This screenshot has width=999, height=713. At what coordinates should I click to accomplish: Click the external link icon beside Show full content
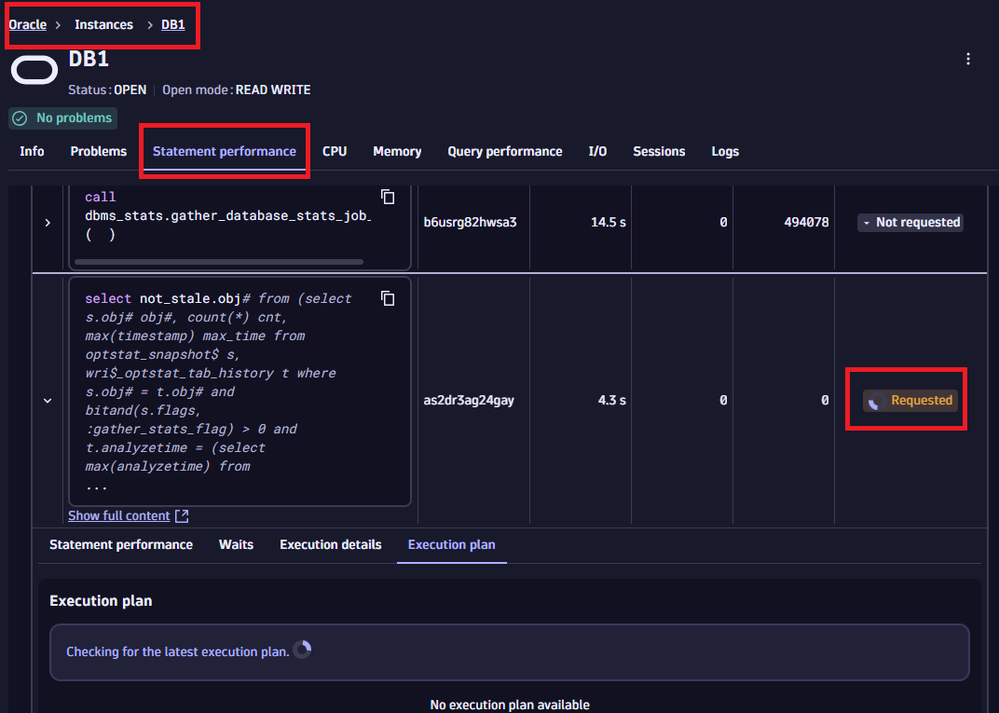[181, 516]
